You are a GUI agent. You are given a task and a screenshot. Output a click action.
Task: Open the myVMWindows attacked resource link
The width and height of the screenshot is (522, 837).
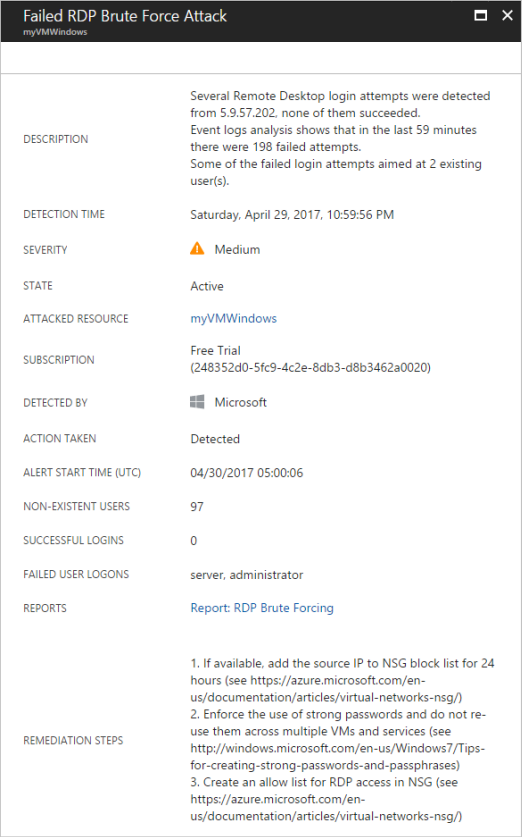[x=233, y=319]
